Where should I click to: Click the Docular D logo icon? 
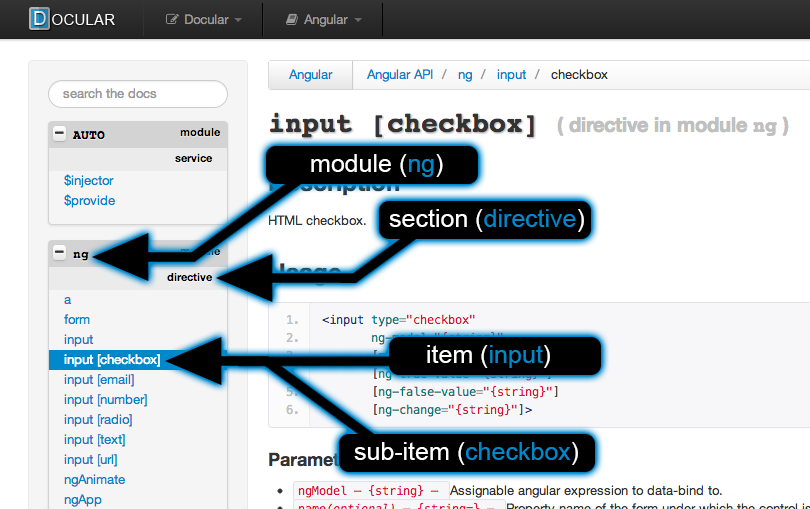pyautogui.click(x=39, y=19)
